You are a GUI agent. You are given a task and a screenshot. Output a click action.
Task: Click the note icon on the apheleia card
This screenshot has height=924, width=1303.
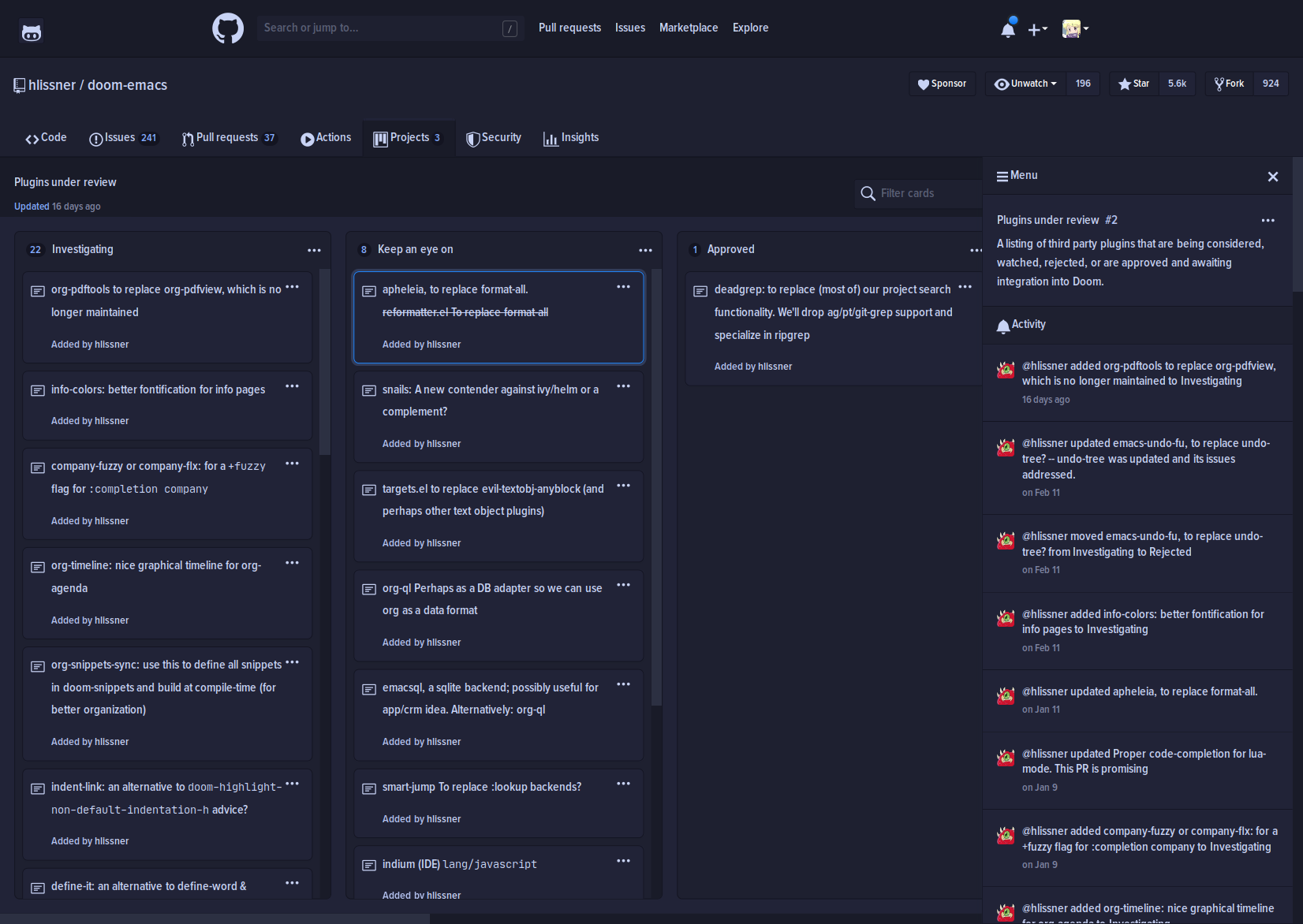(369, 291)
